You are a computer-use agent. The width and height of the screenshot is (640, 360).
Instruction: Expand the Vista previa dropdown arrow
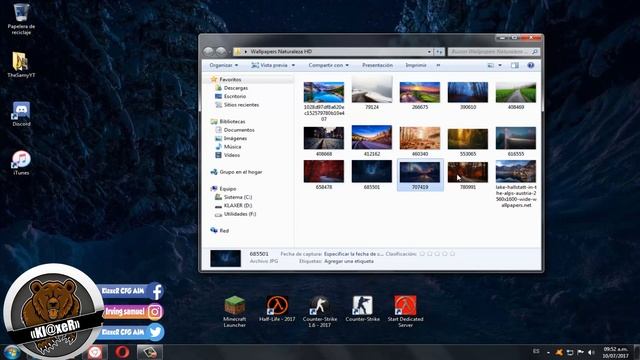click(x=293, y=65)
